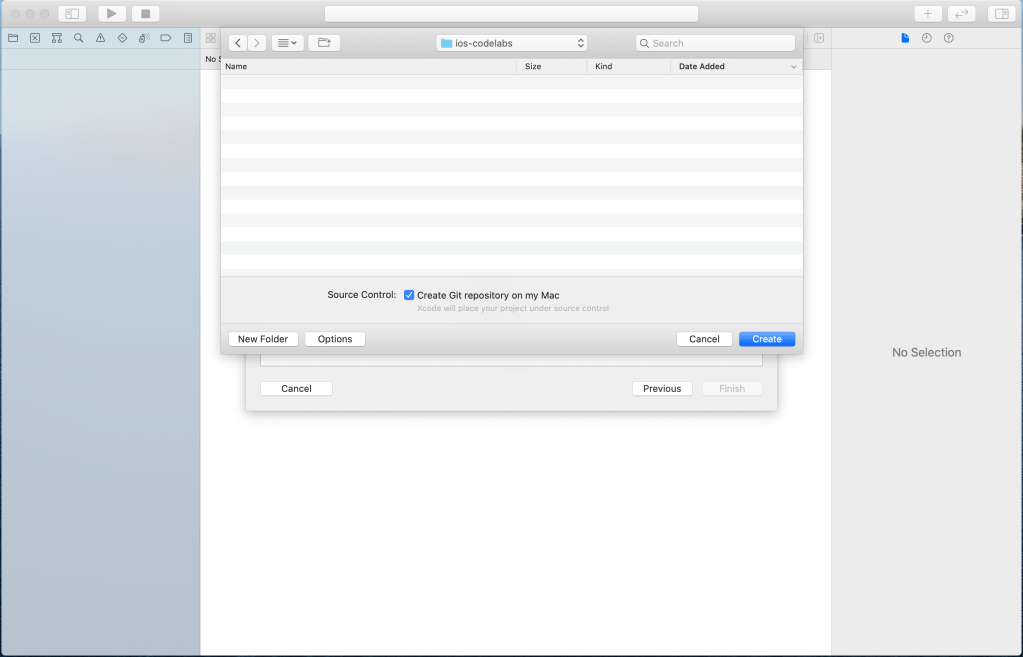
Task: Click the Stop button in toolbar
Action: click(x=145, y=14)
